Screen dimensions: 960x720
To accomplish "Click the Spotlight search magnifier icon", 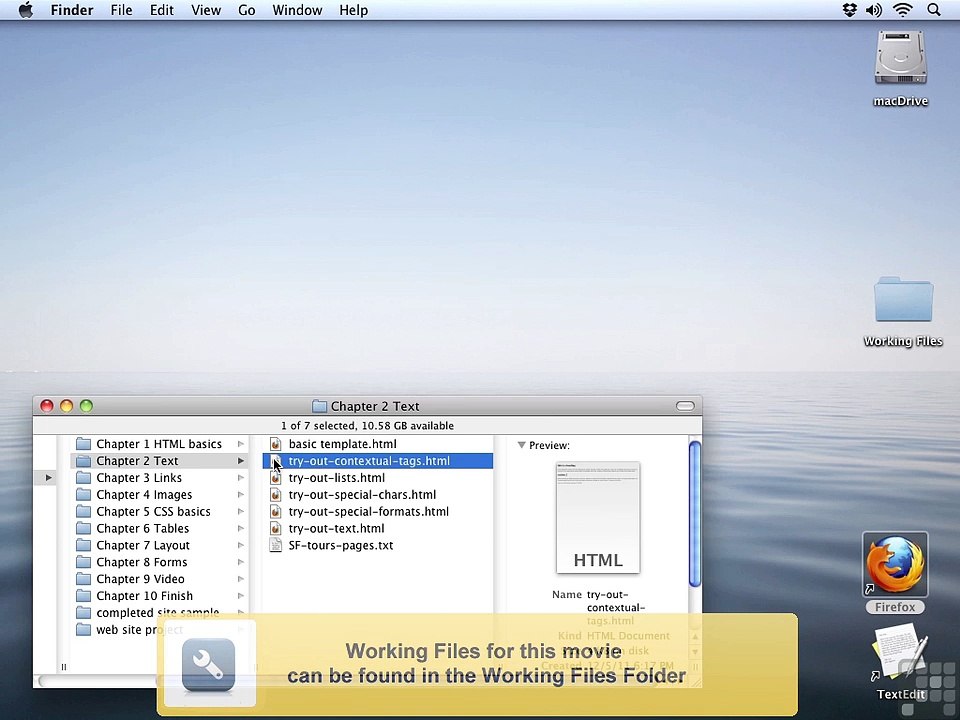I will tap(934, 10).
